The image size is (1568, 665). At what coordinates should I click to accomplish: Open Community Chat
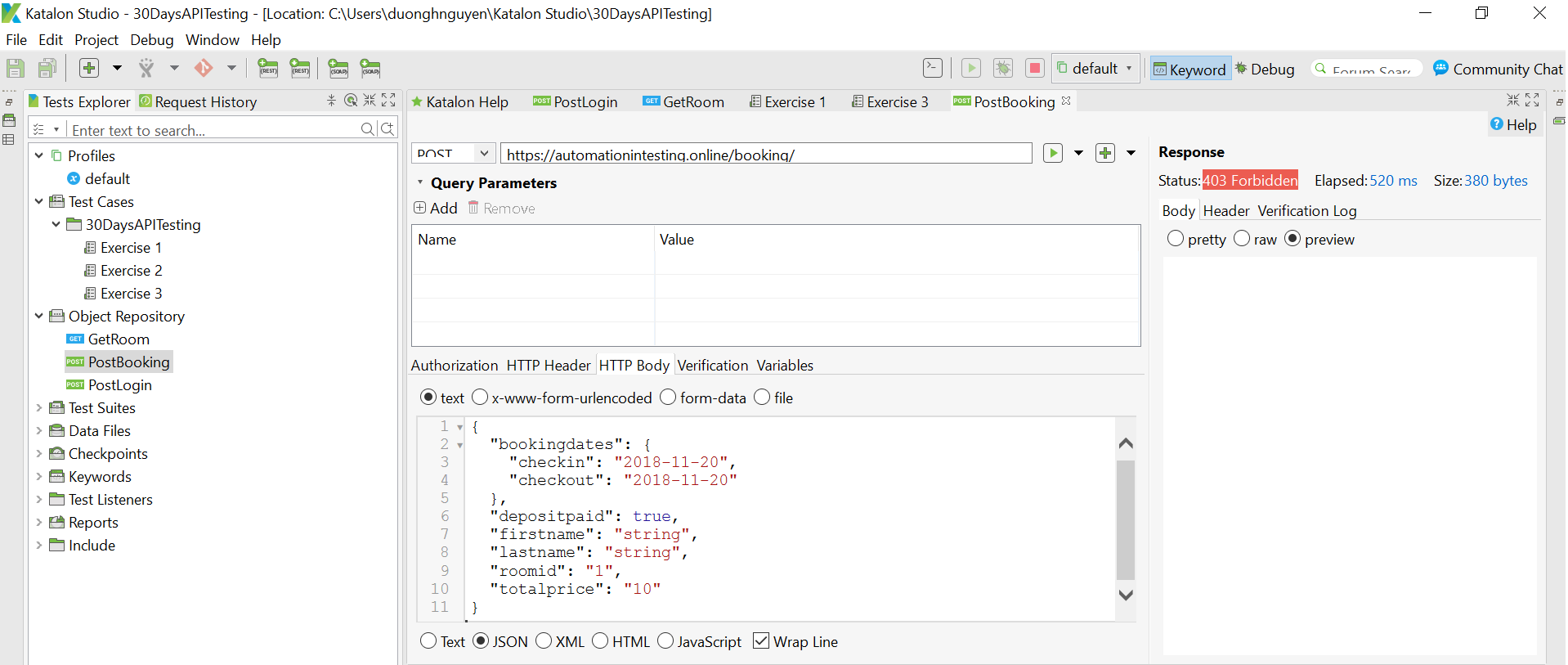tap(1498, 70)
